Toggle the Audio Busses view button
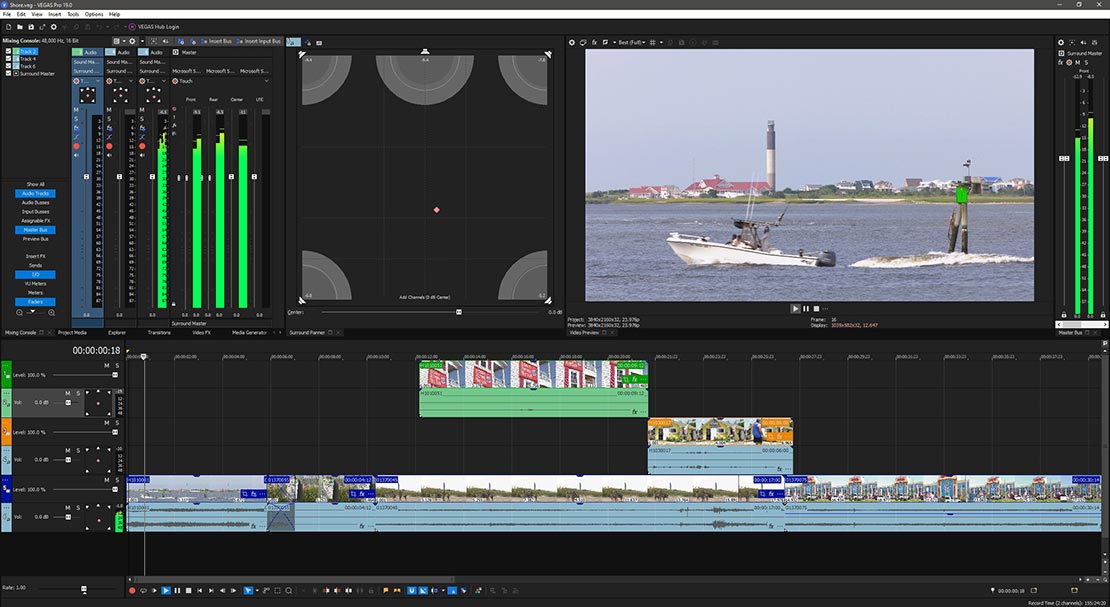Viewport: 1110px width, 607px height. click(x=35, y=203)
